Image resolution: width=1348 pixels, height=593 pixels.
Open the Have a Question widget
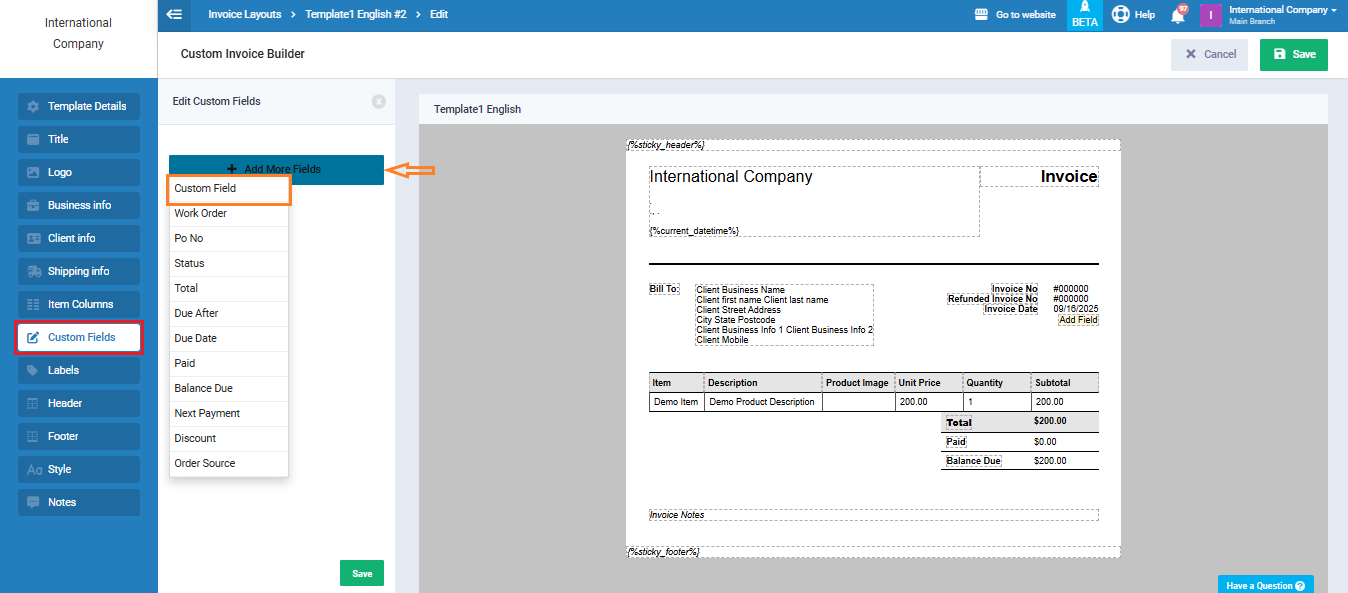coord(1265,585)
